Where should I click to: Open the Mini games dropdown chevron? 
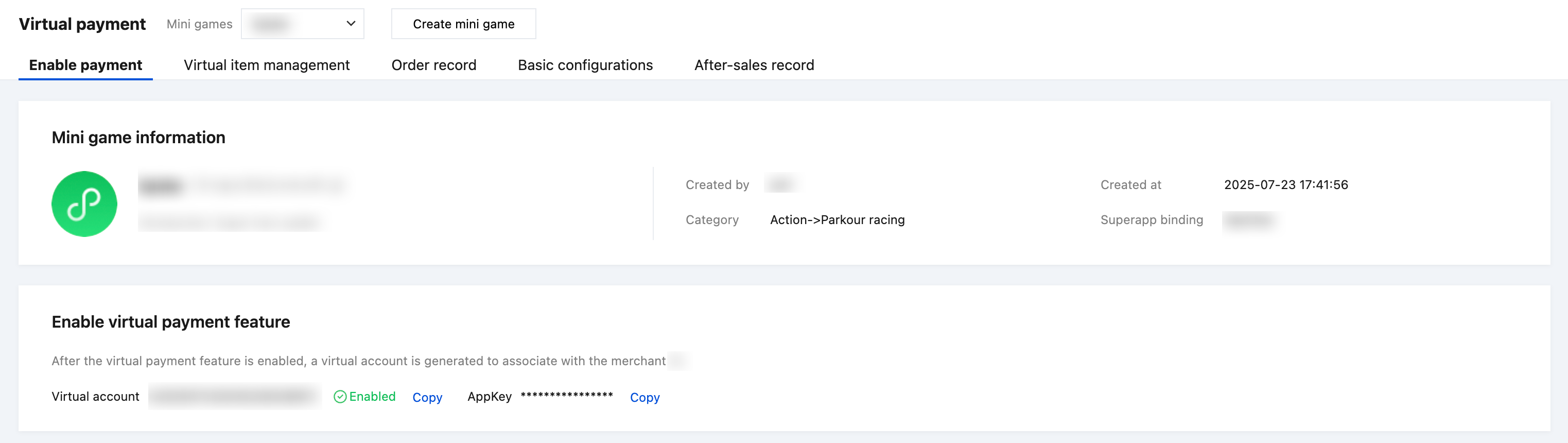coord(351,24)
